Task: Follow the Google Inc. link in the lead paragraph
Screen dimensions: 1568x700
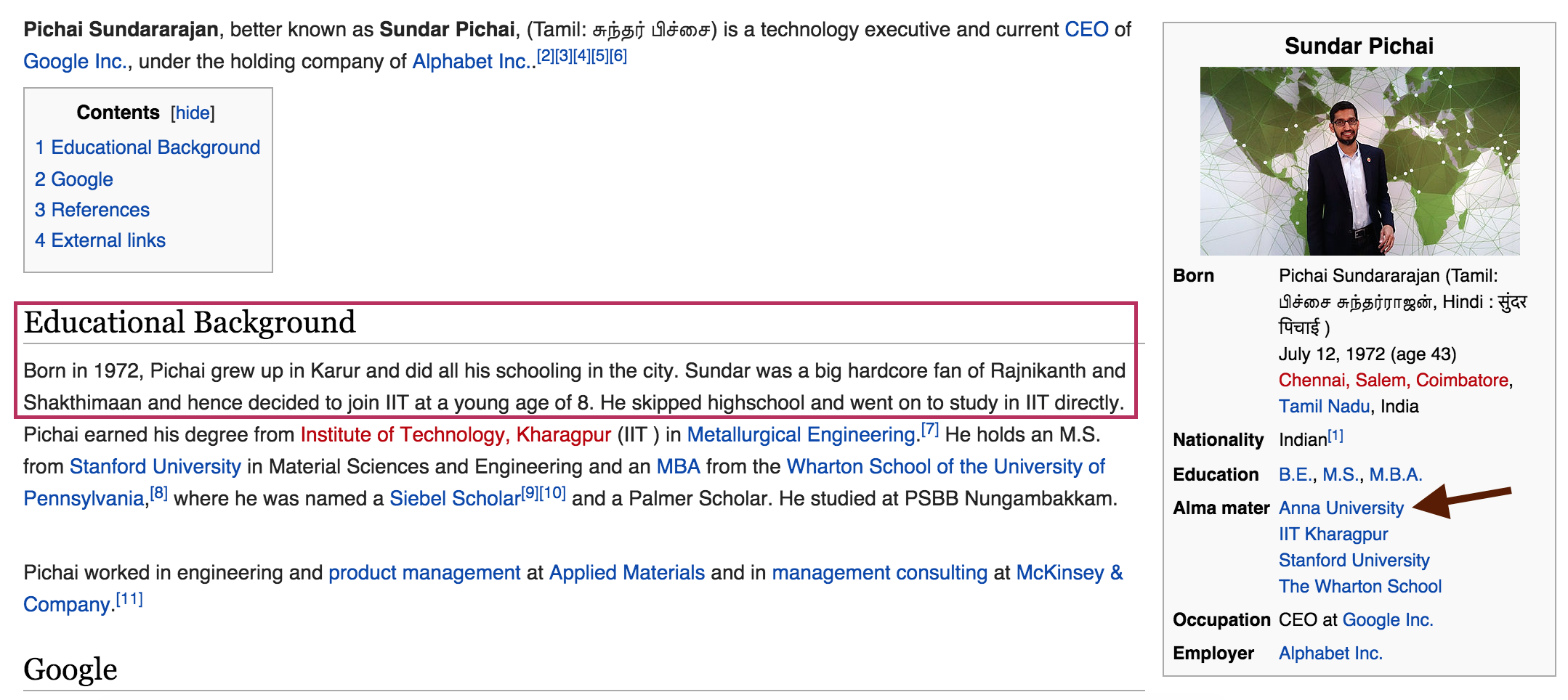Action: tap(75, 62)
